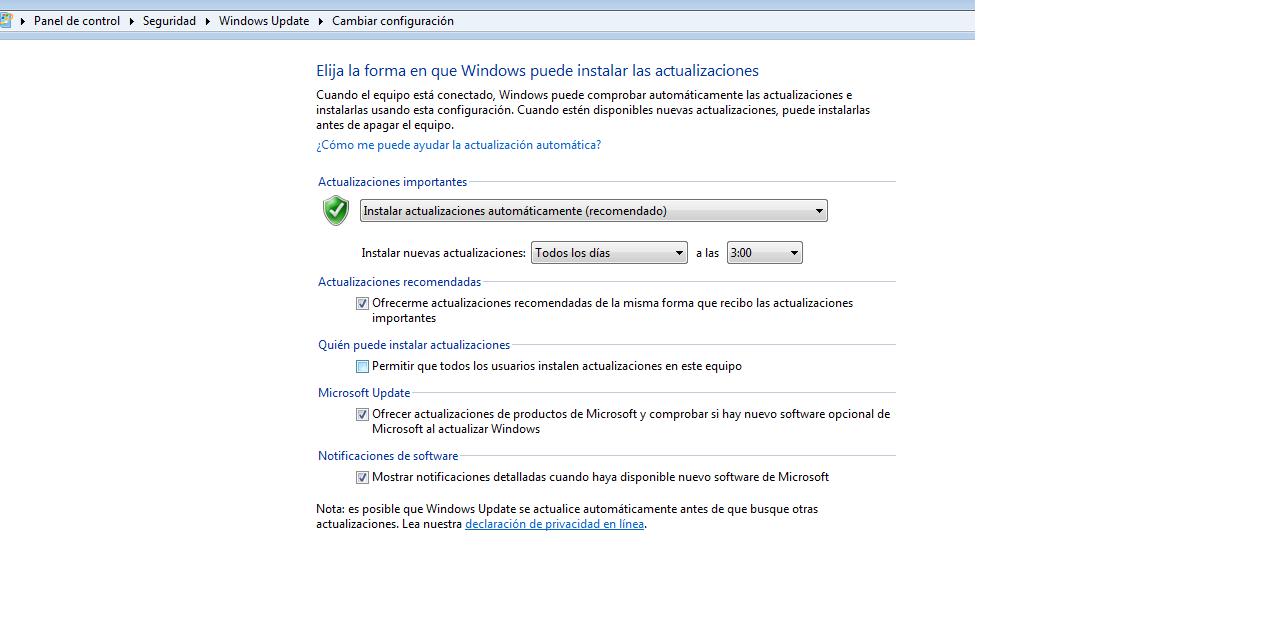The width and height of the screenshot is (1286, 620).
Task: Toggle 'Mostrar notificaciones detalladas' checkbox
Action: click(362, 477)
